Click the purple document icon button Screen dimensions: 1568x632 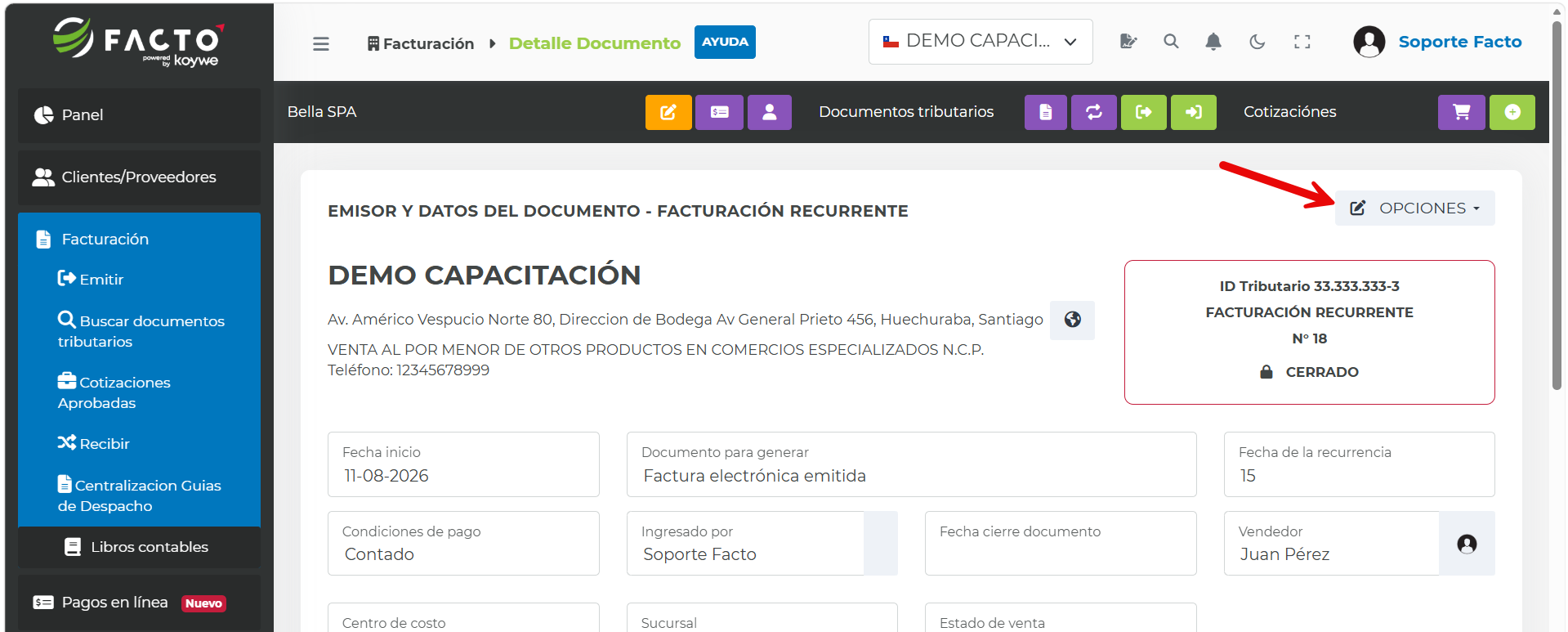pyautogui.click(x=1045, y=112)
